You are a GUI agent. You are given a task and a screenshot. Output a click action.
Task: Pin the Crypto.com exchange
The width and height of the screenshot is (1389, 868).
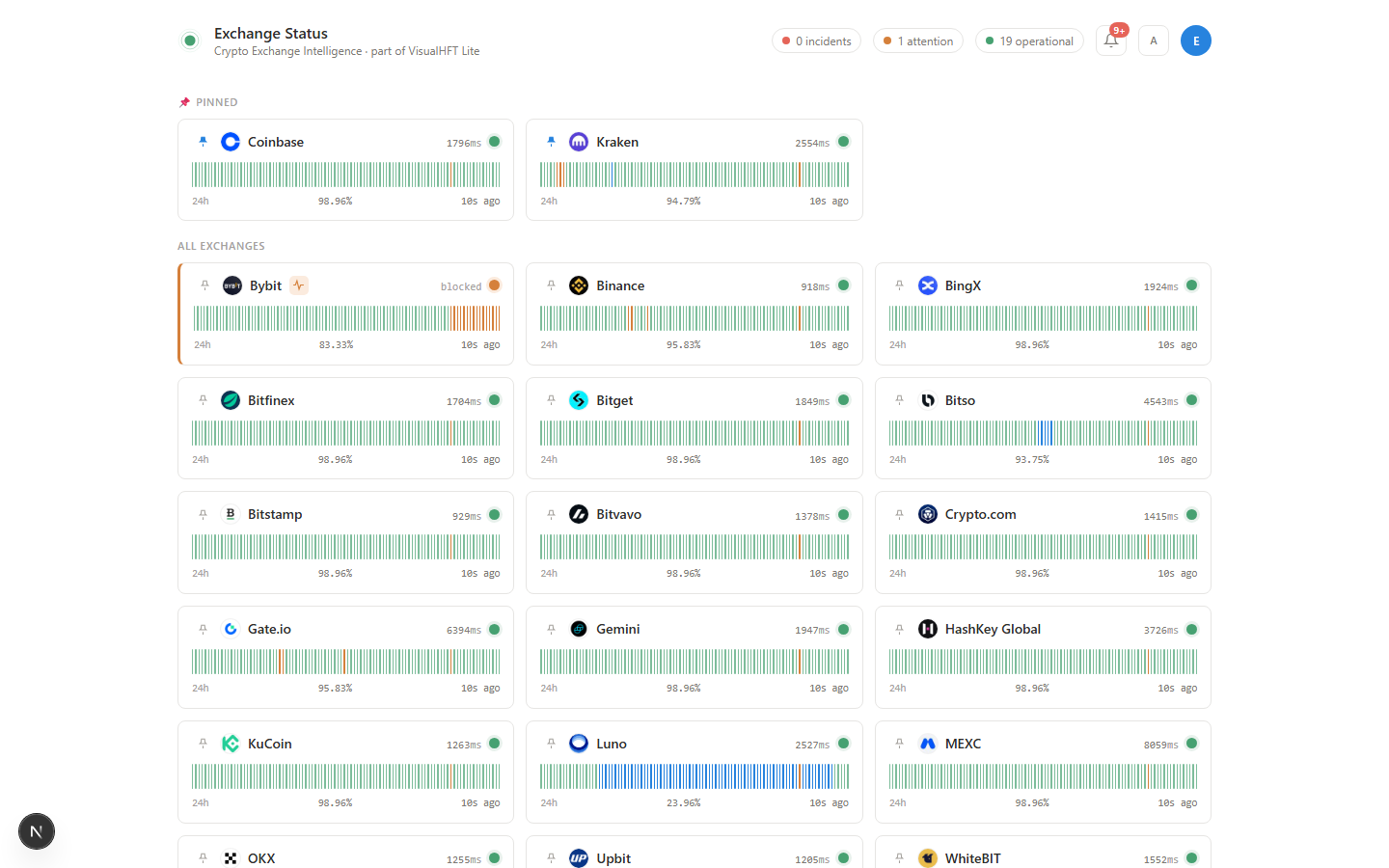[x=900, y=515]
